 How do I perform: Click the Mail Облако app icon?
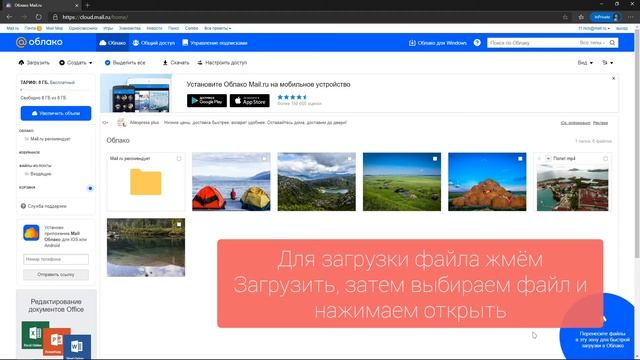coord(31,233)
